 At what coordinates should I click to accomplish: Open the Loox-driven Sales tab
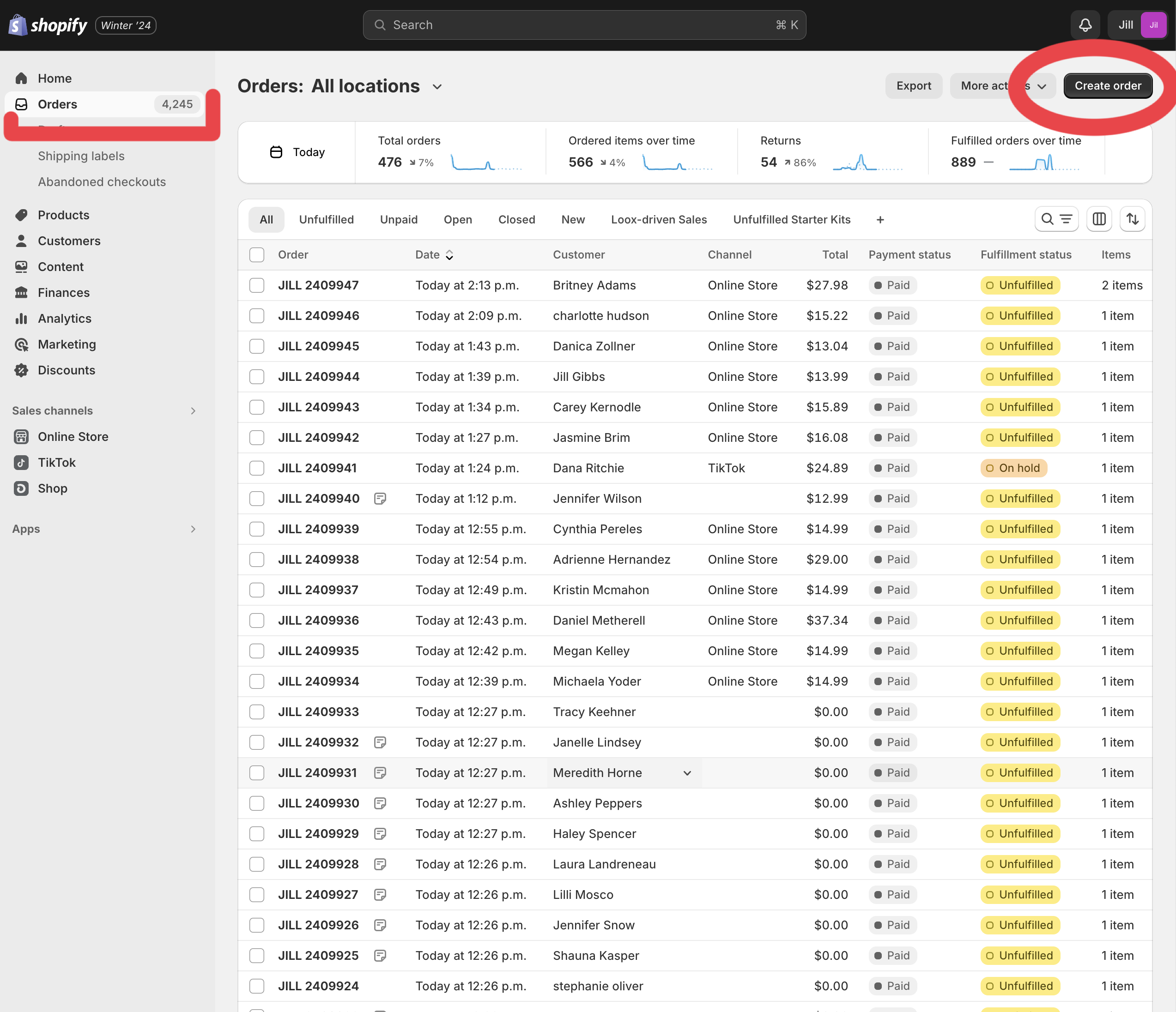click(x=659, y=220)
